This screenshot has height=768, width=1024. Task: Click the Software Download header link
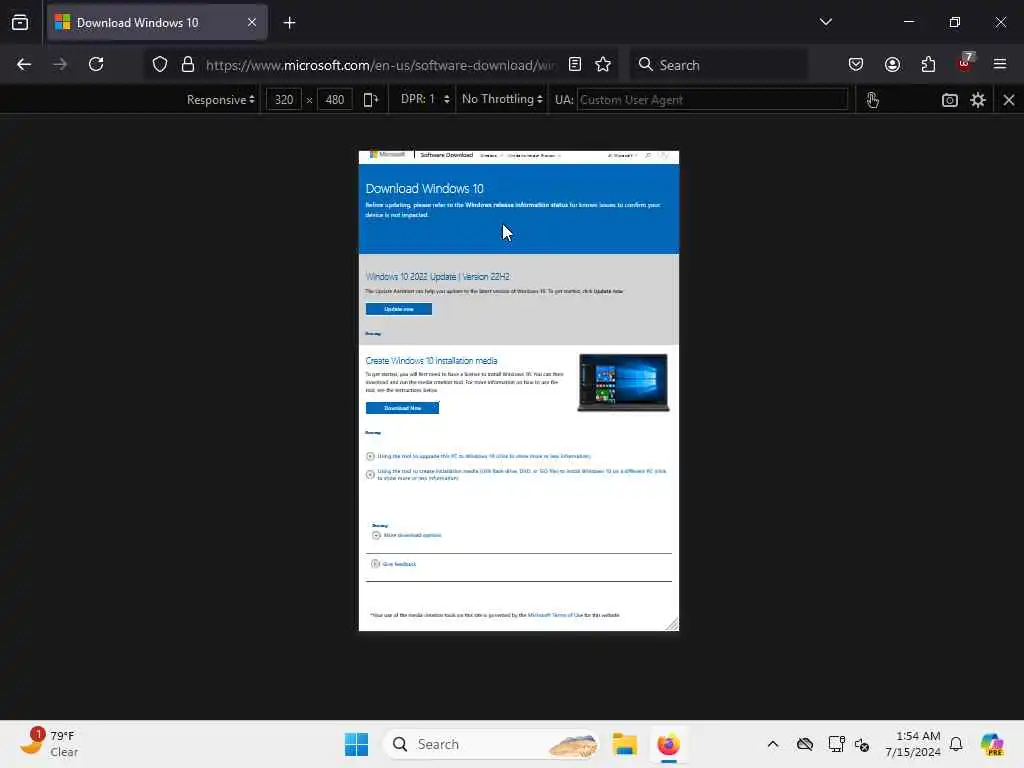pos(447,155)
